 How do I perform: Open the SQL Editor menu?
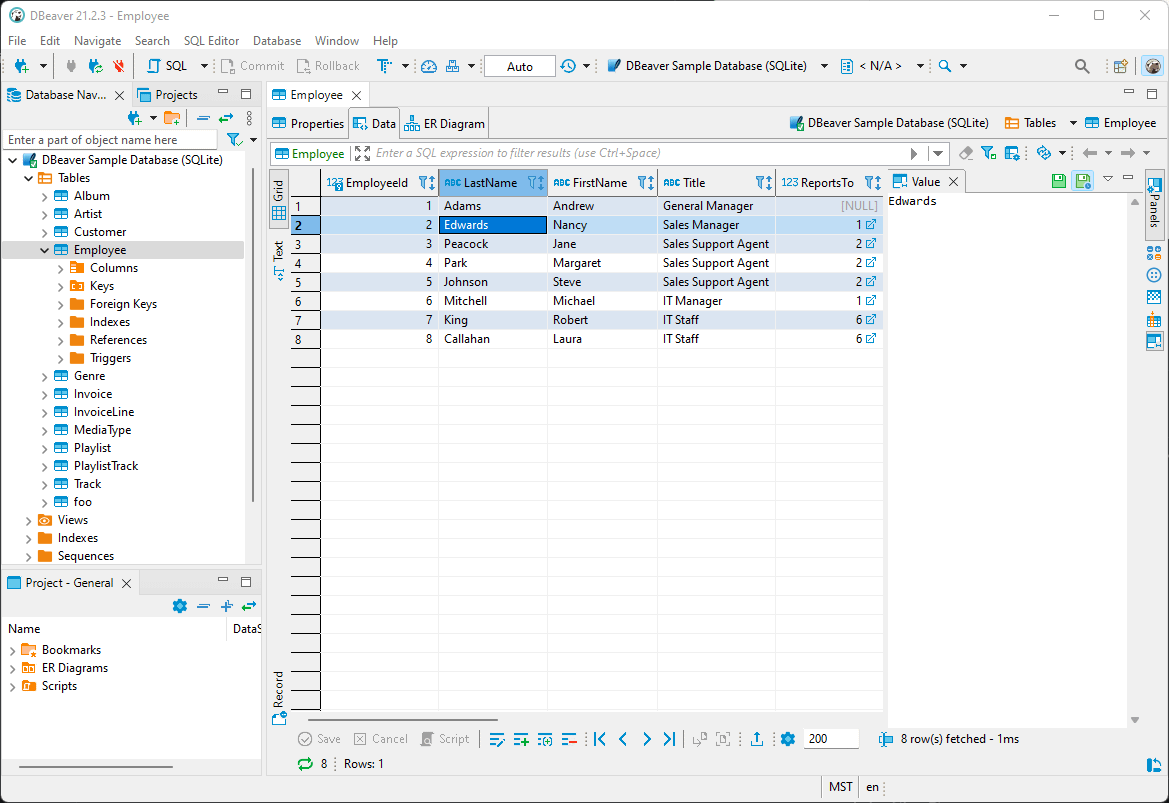[211, 41]
